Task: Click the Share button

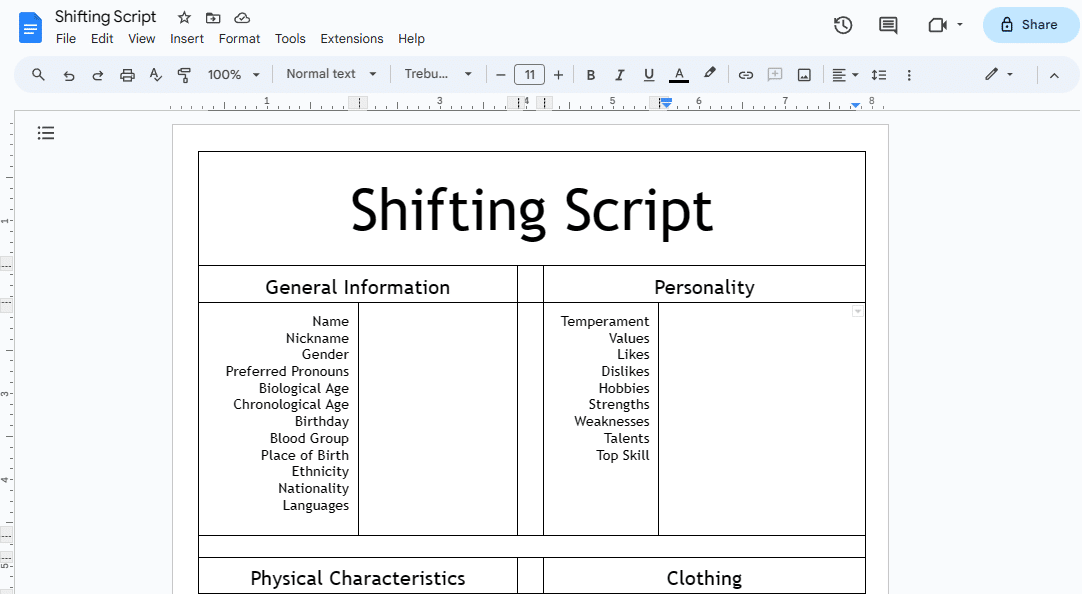Action: (x=1030, y=25)
